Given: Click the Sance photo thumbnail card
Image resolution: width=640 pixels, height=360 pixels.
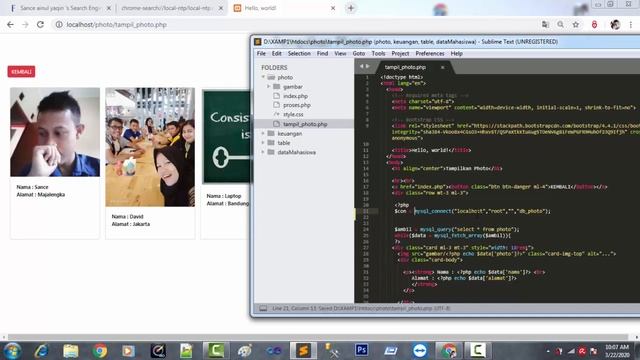Looking at the screenshot, I should [55, 132].
